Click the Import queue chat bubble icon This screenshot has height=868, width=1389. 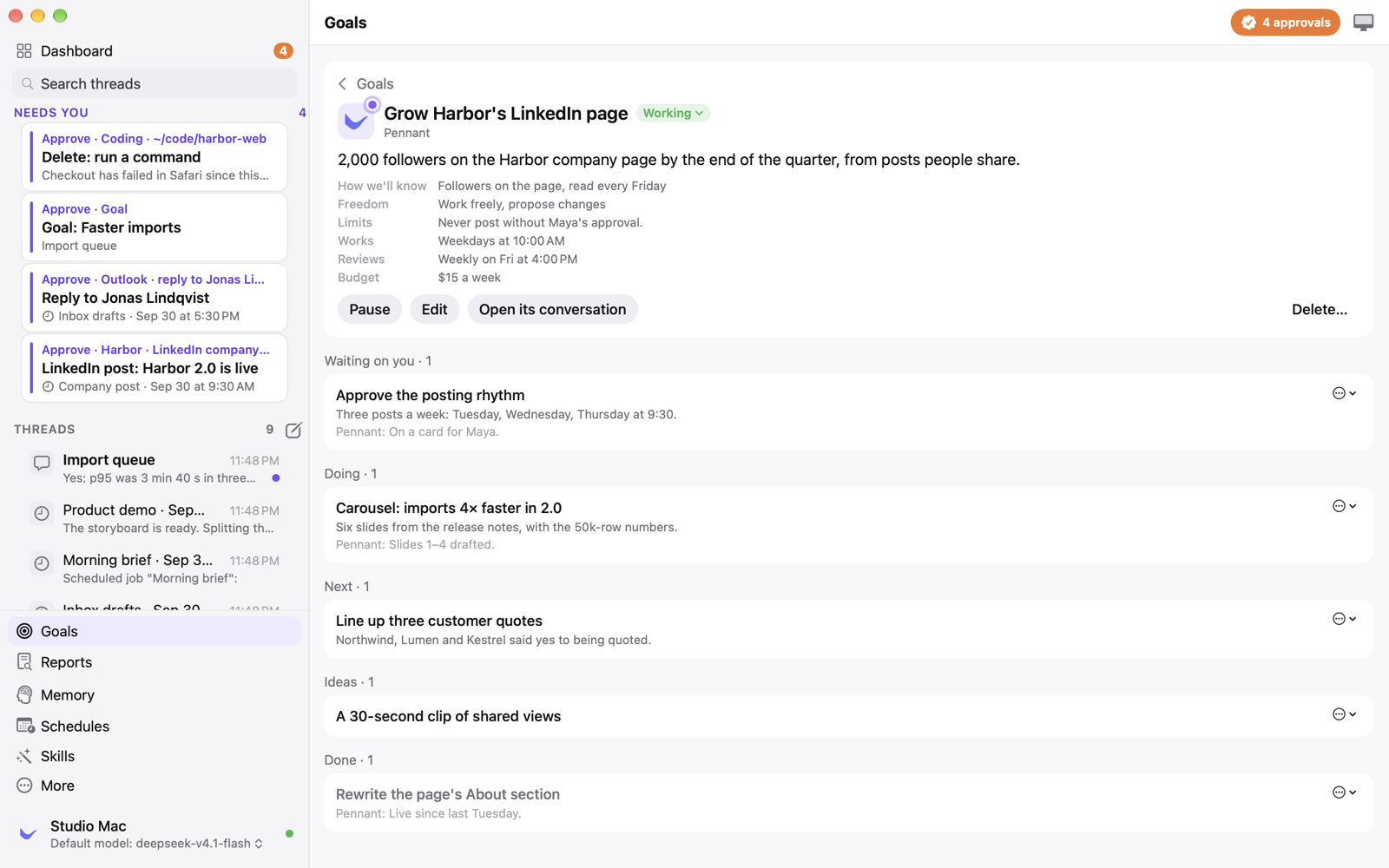click(41, 464)
